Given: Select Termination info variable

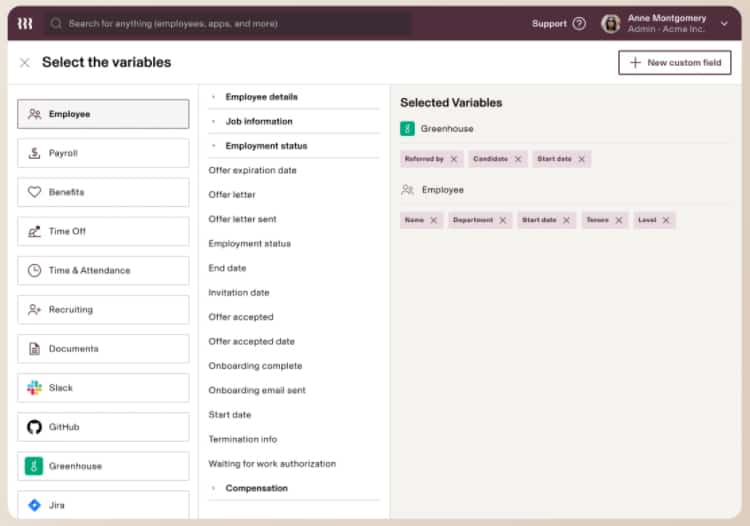Looking at the screenshot, I should click(x=243, y=439).
